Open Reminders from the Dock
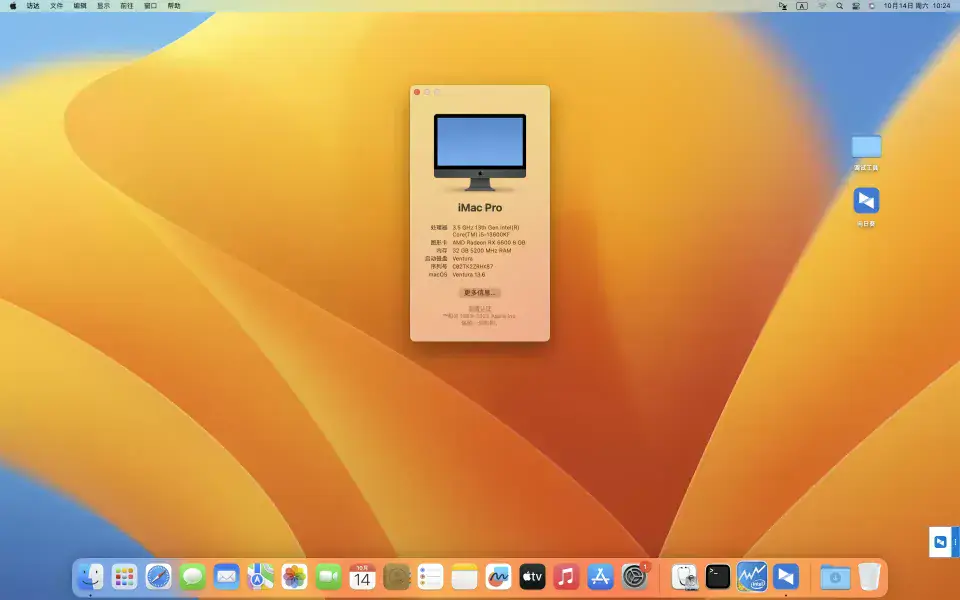960x600 pixels. point(430,577)
